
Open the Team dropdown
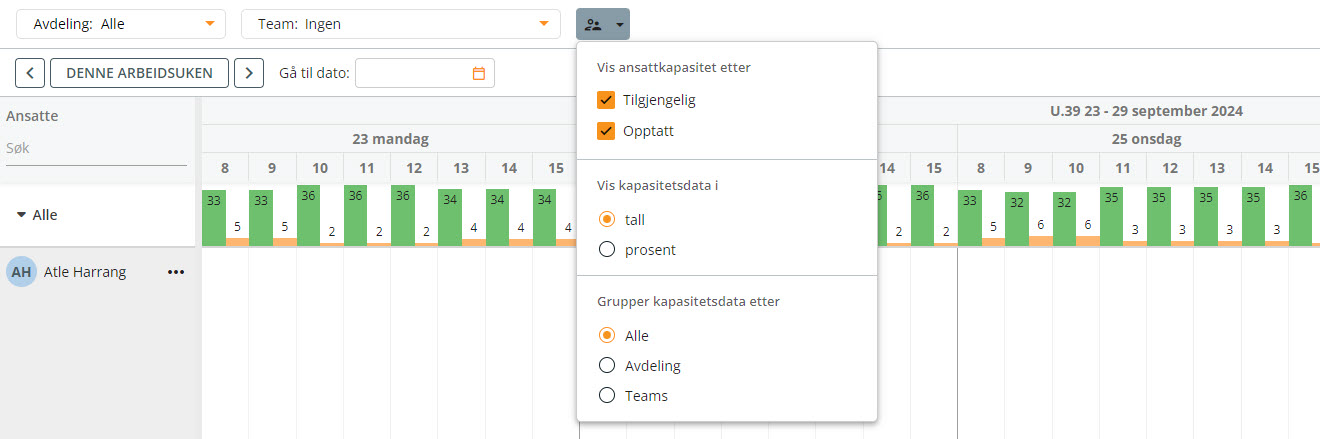tap(401, 24)
